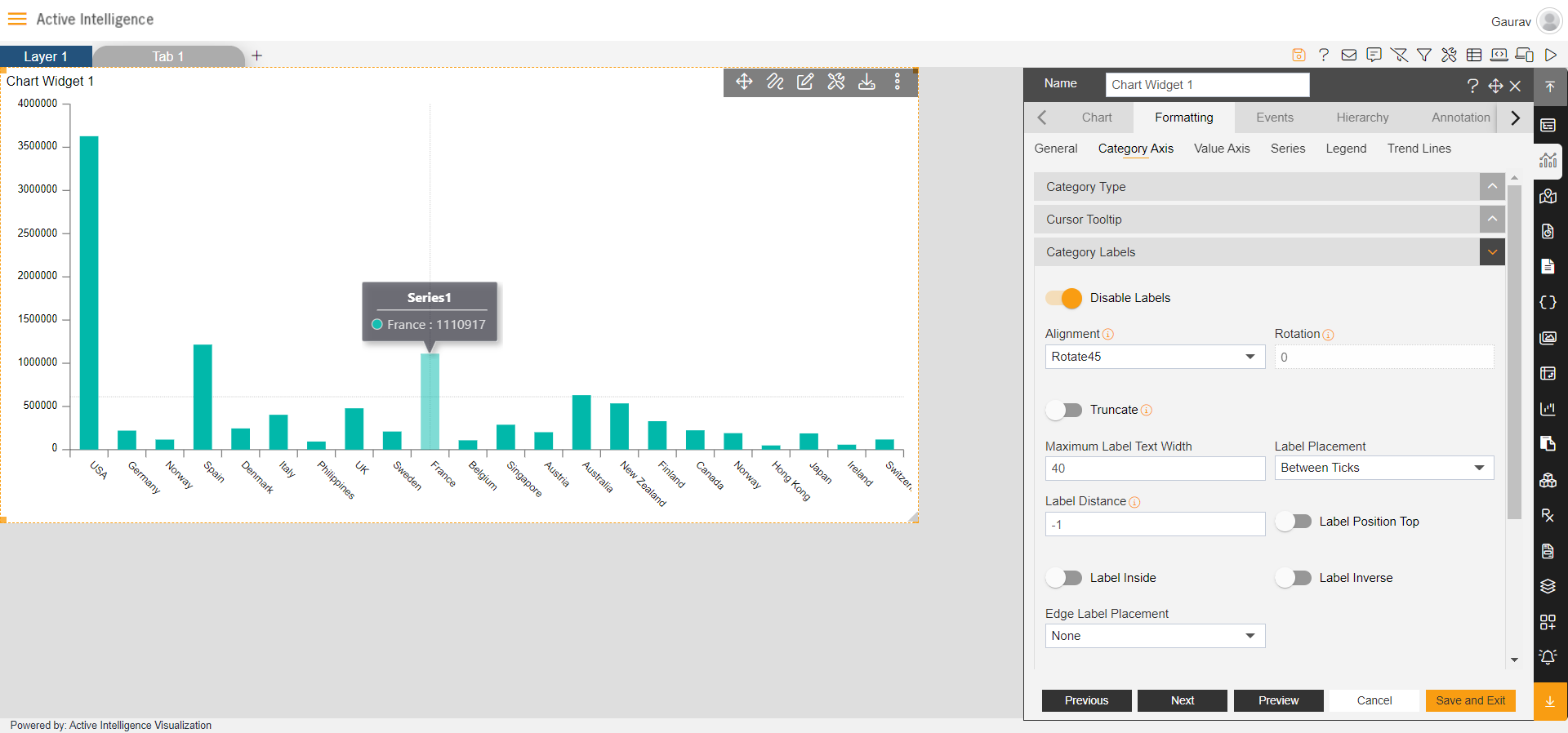Open the hamburger menu beside Active Intelligence
Screen dimensions: 1568x733
(17, 19)
